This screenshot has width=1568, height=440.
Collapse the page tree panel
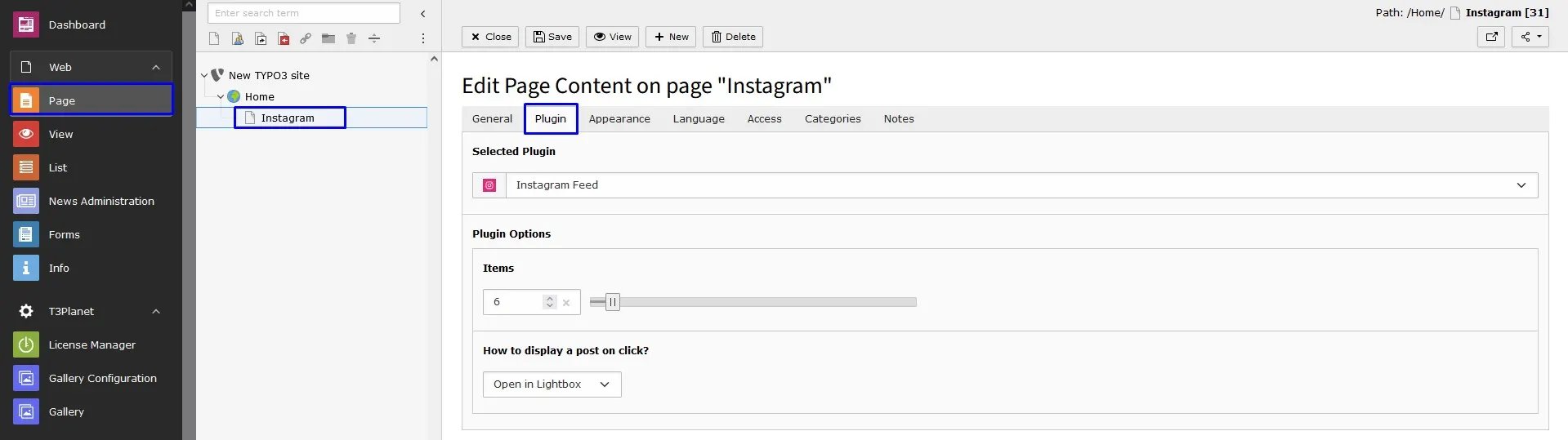coord(422,14)
